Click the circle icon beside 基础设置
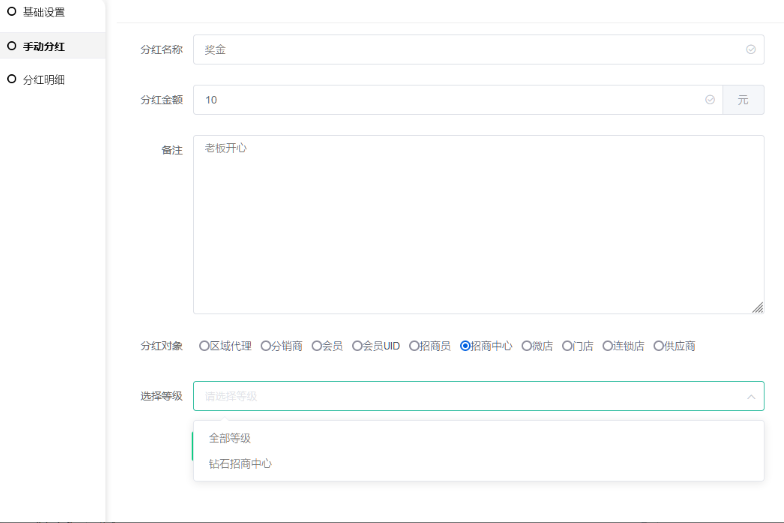The width and height of the screenshot is (784, 523). tap(12, 12)
